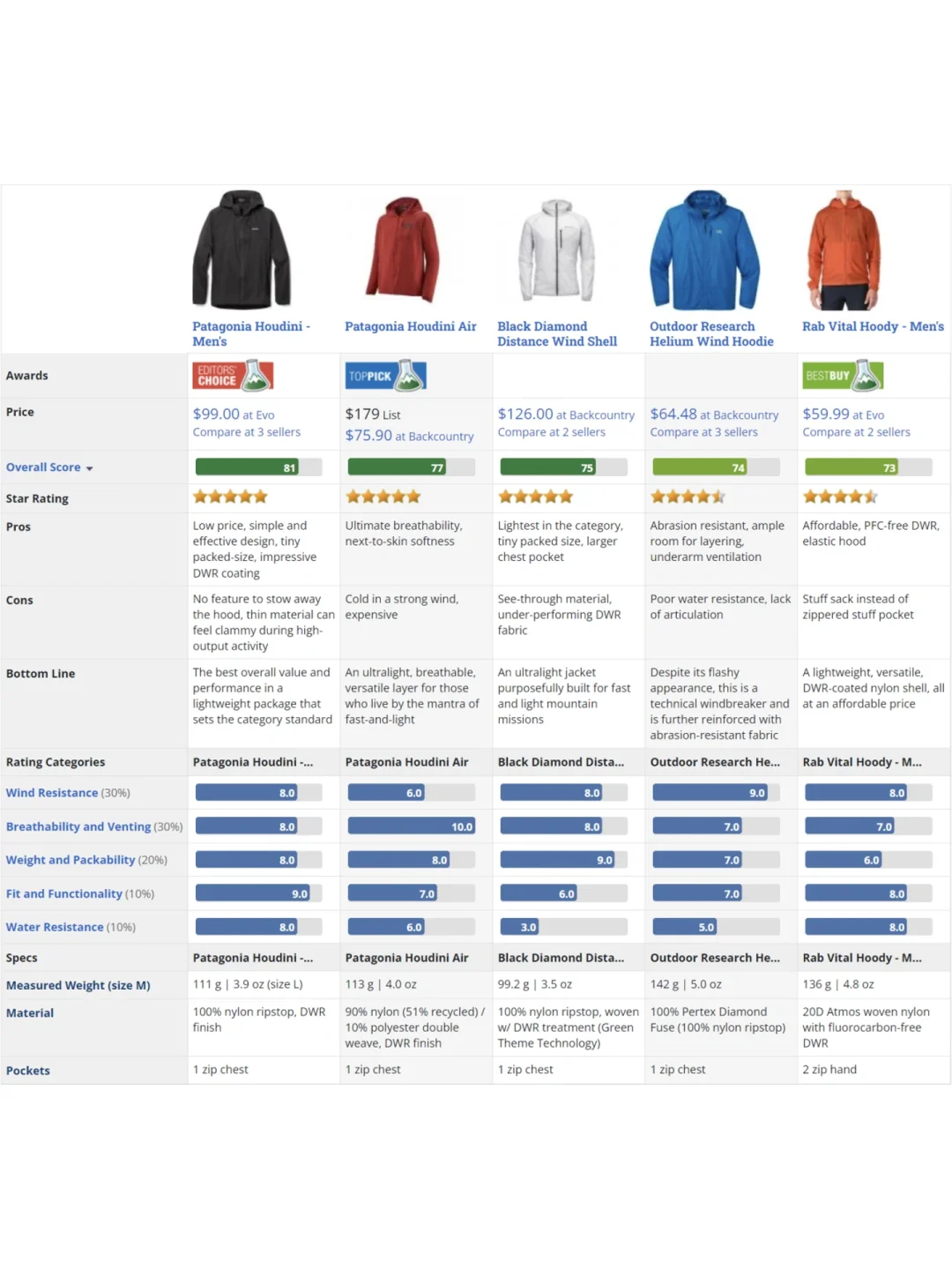Click the Measured Weight (size M) spec link
Viewport: 952px width, 1270px height.
pyautogui.click(x=78, y=985)
